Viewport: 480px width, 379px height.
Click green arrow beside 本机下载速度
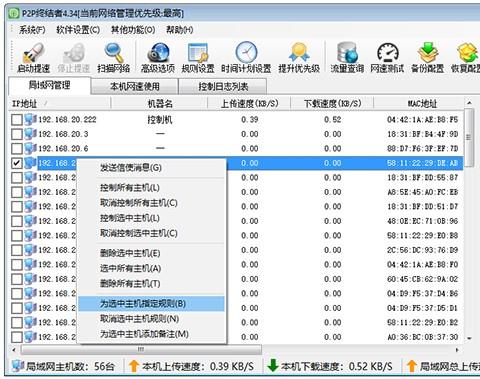tap(273, 366)
